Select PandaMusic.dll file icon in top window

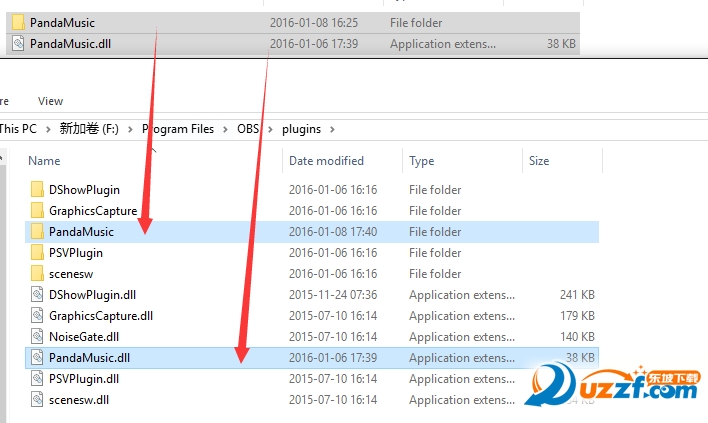(x=18, y=44)
